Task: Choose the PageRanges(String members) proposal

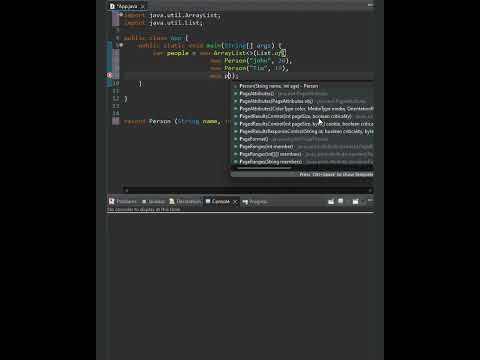Action: pyautogui.click(x=303, y=162)
